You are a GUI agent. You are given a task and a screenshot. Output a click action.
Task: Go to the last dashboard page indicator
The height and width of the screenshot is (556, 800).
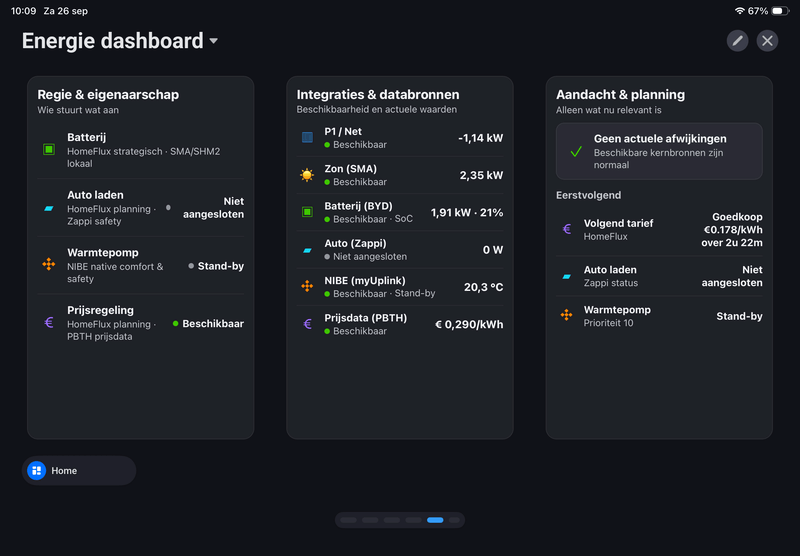(x=454, y=520)
